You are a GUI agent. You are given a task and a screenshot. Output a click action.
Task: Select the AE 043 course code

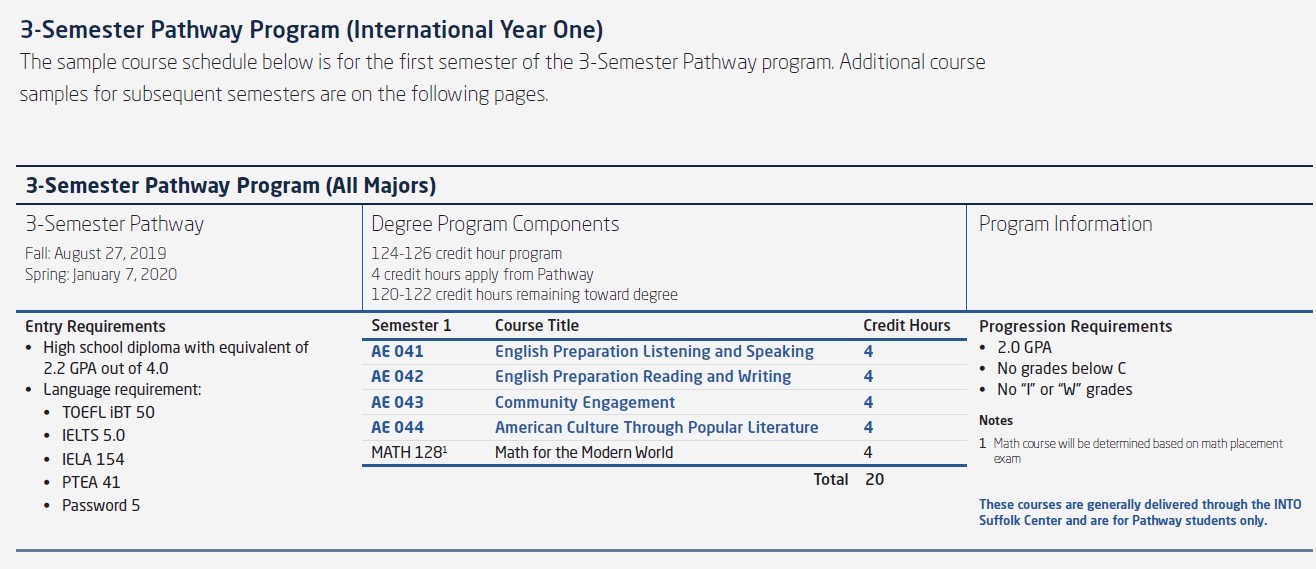(397, 403)
